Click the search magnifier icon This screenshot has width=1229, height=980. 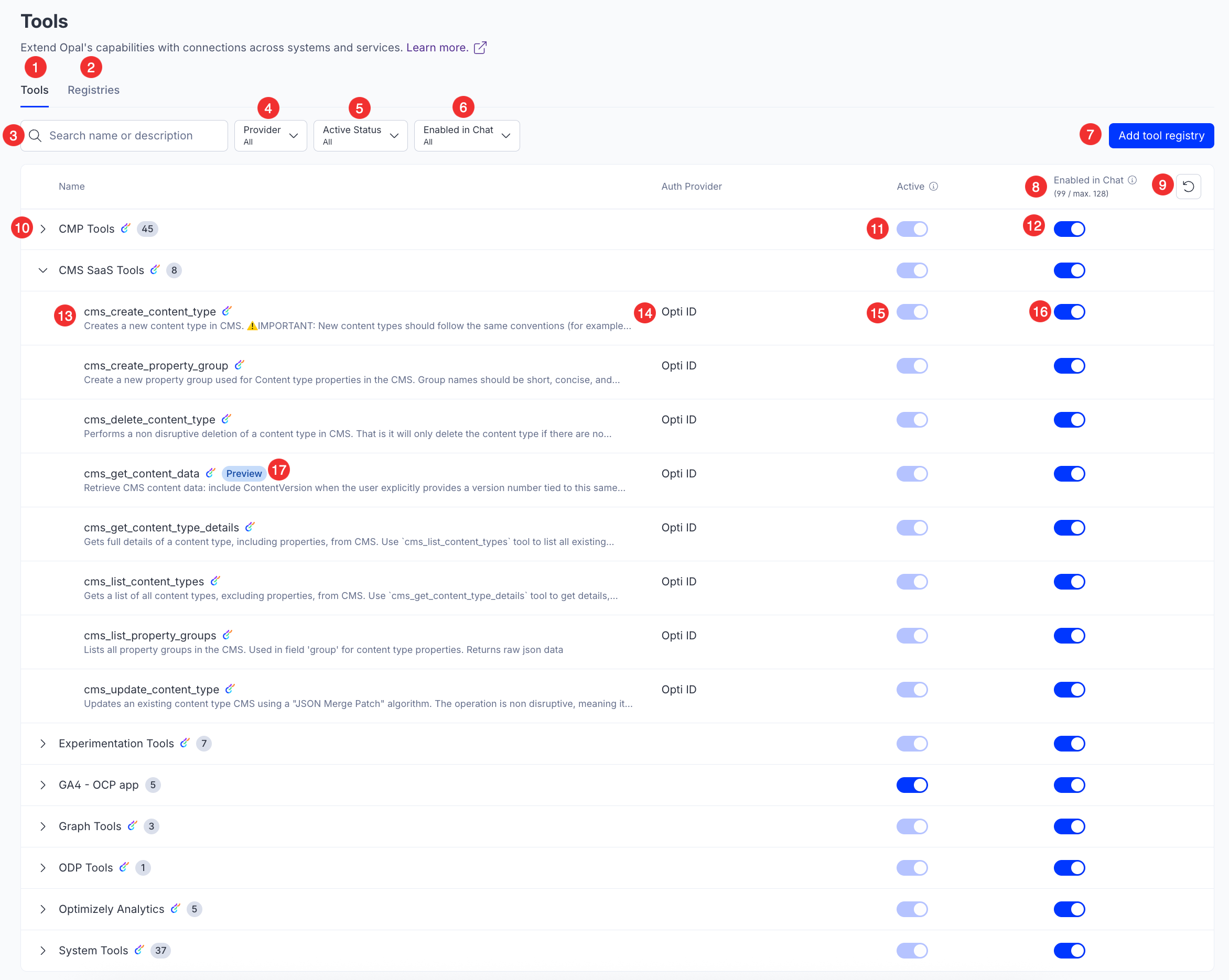point(35,136)
